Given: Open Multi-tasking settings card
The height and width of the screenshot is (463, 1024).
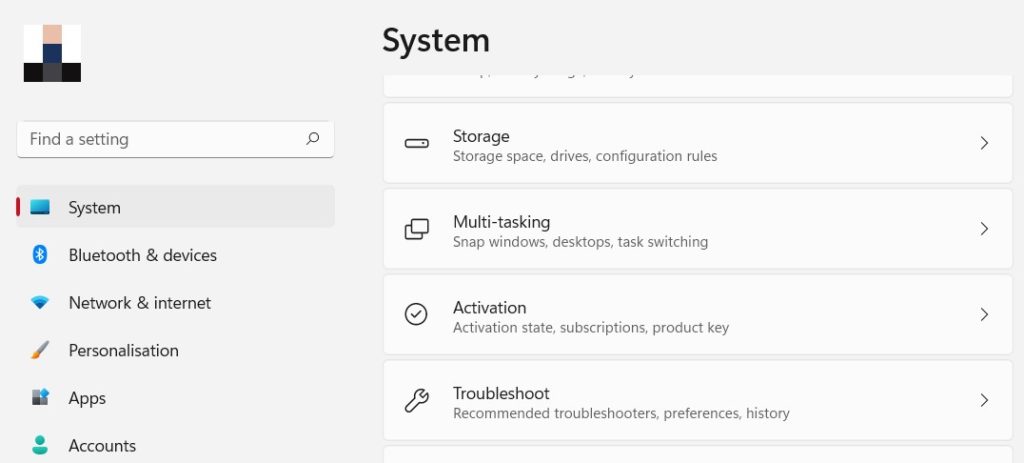Looking at the screenshot, I should tap(697, 229).
